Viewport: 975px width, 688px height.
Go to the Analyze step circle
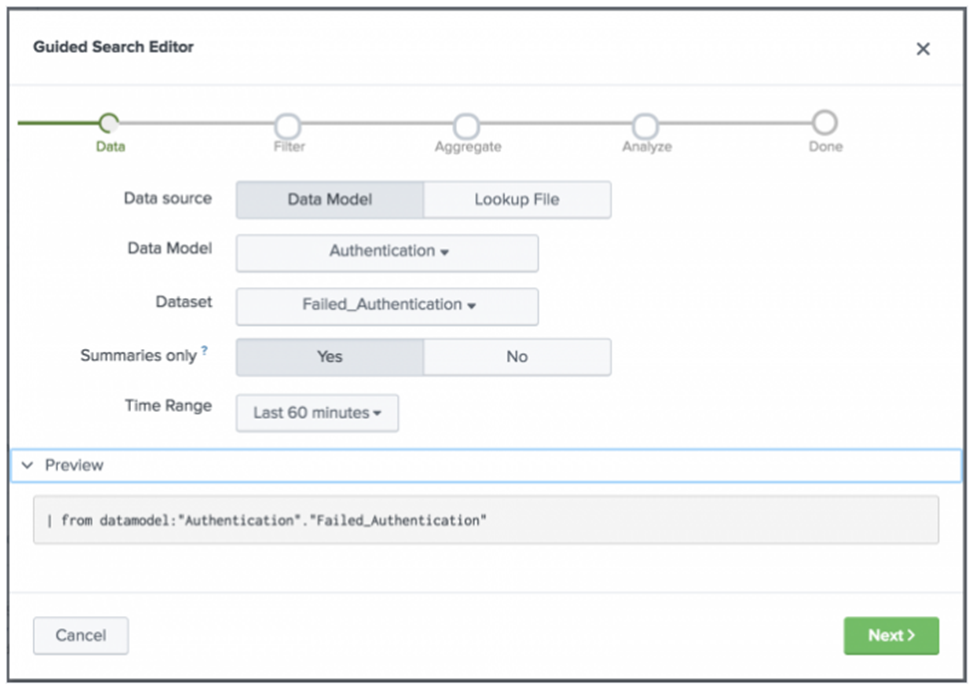[646, 125]
